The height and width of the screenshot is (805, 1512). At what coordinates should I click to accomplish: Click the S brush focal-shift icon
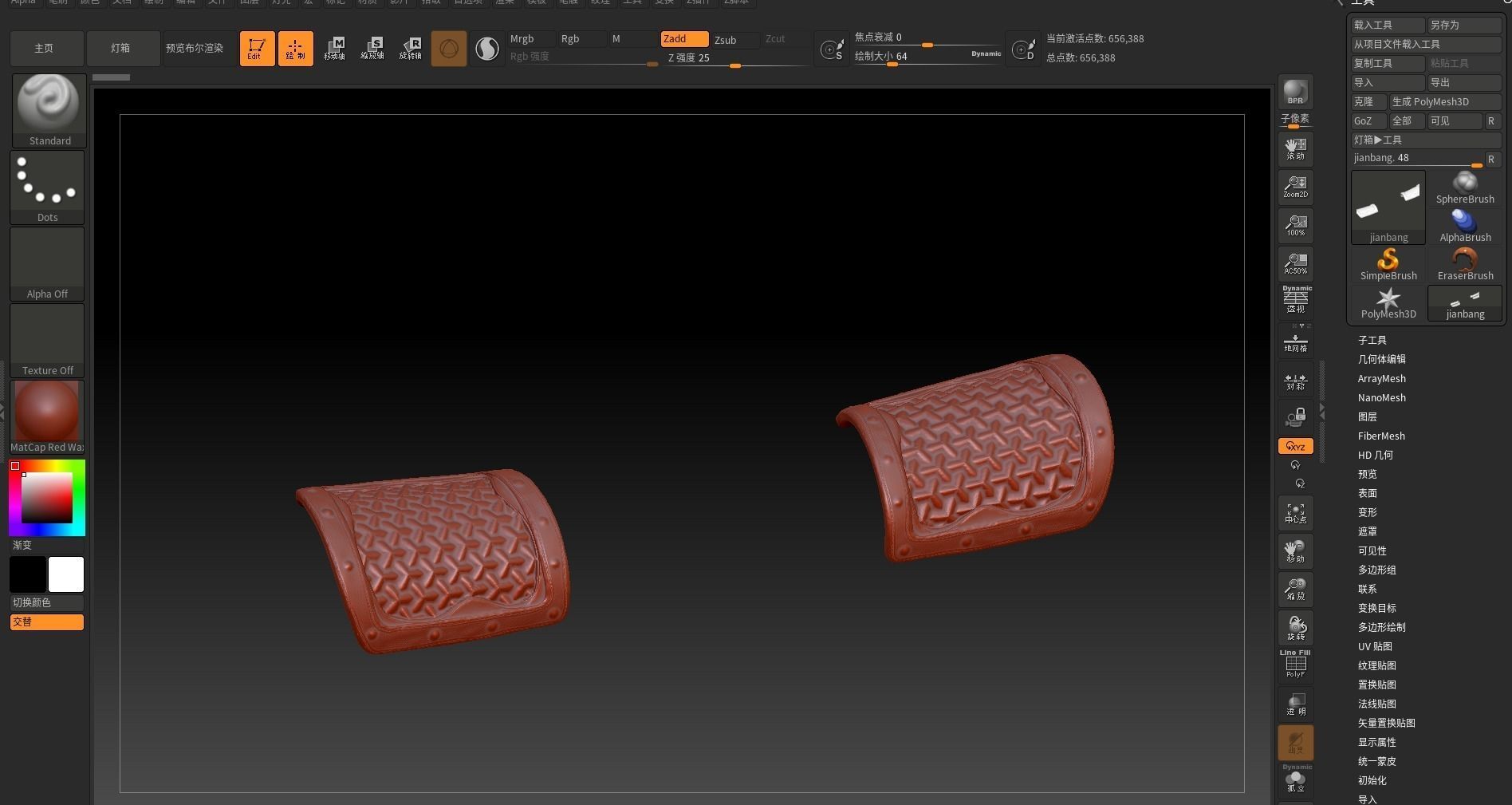[x=832, y=50]
